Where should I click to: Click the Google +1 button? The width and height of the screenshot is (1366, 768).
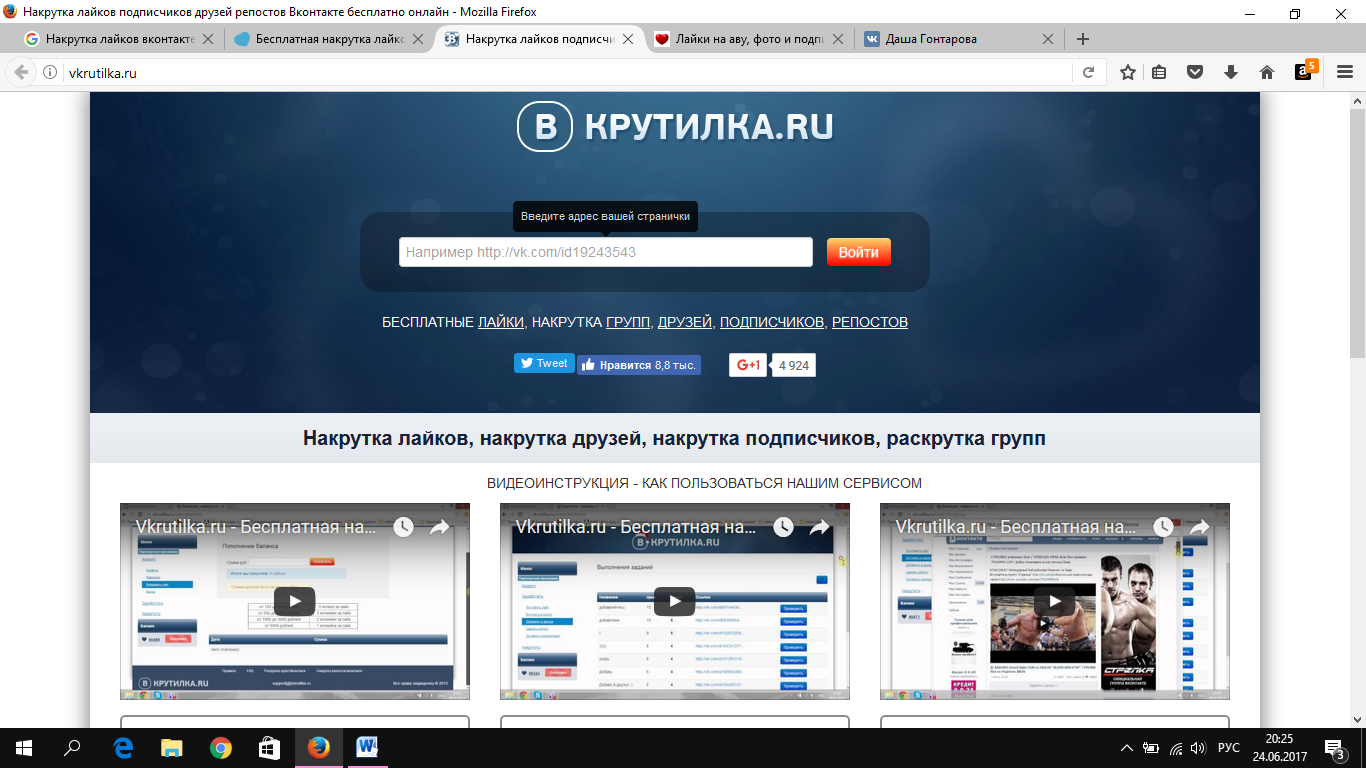[x=748, y=365]
